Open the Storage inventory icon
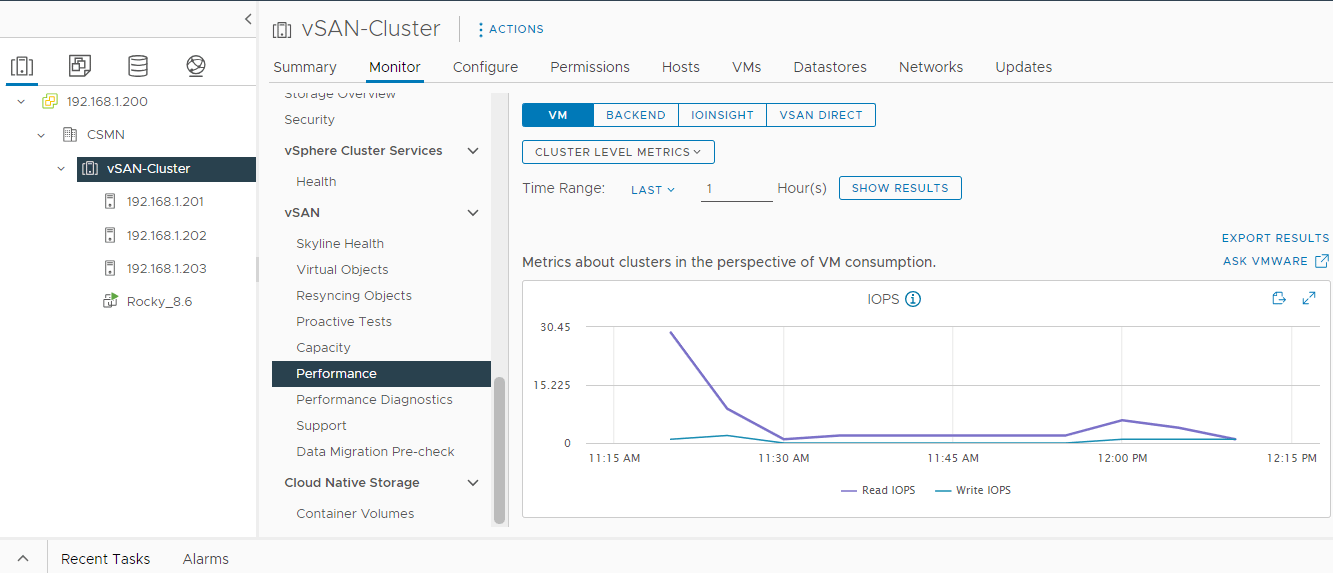Screen dimensions: 1333x573 click(138, 66)
